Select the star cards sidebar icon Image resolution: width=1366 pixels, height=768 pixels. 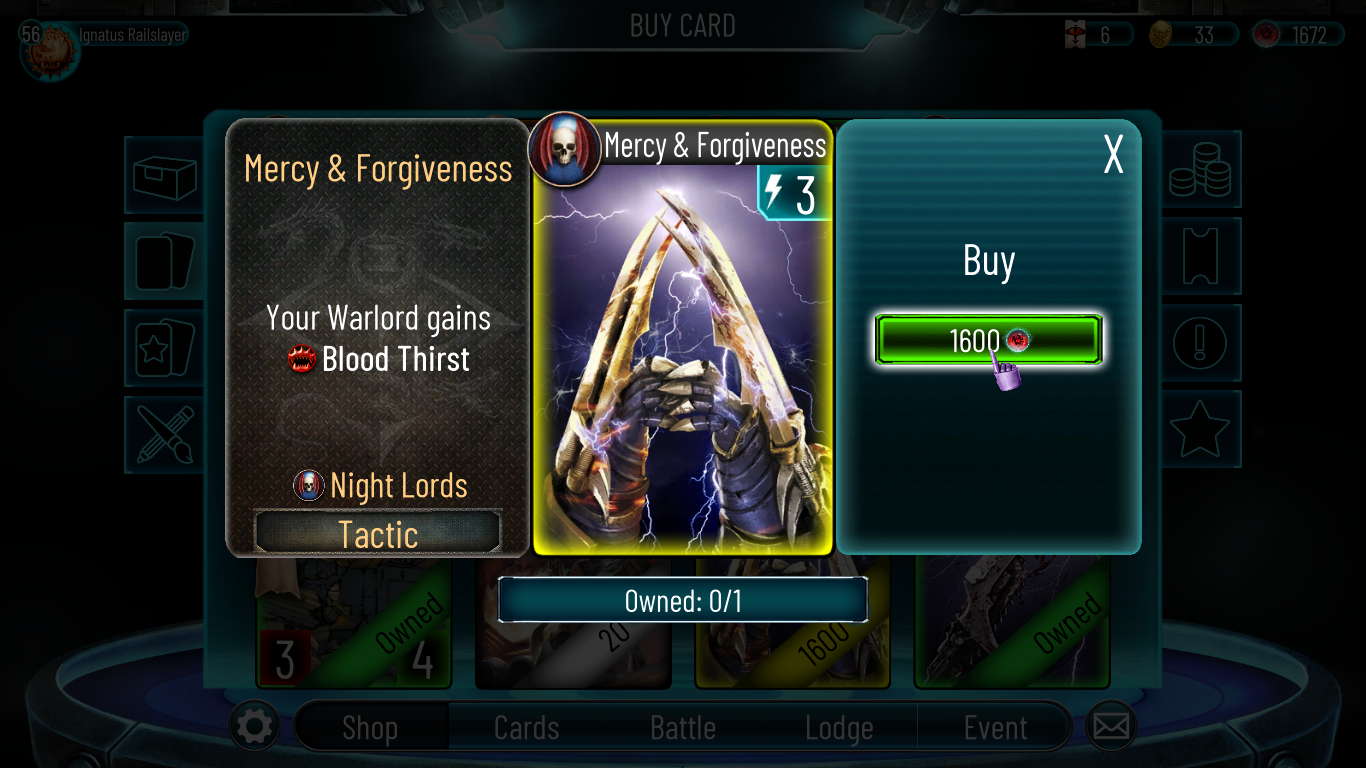click(165, 347)
